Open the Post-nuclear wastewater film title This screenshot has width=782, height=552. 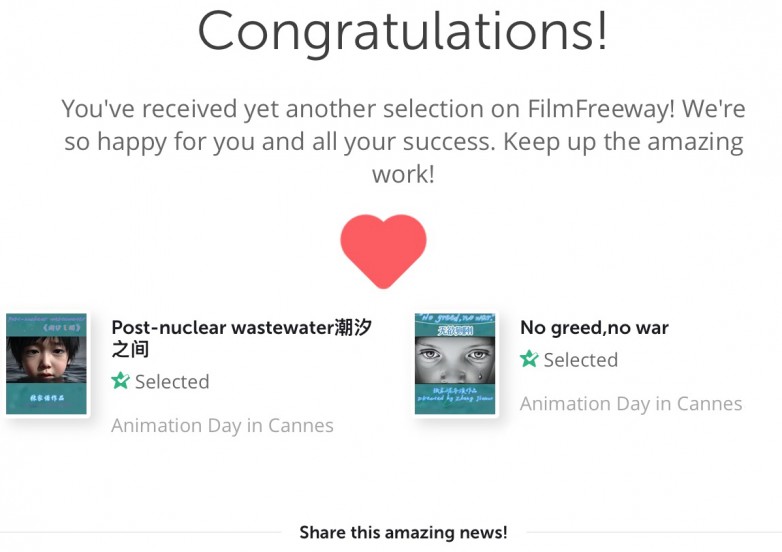tap(241, 338)
